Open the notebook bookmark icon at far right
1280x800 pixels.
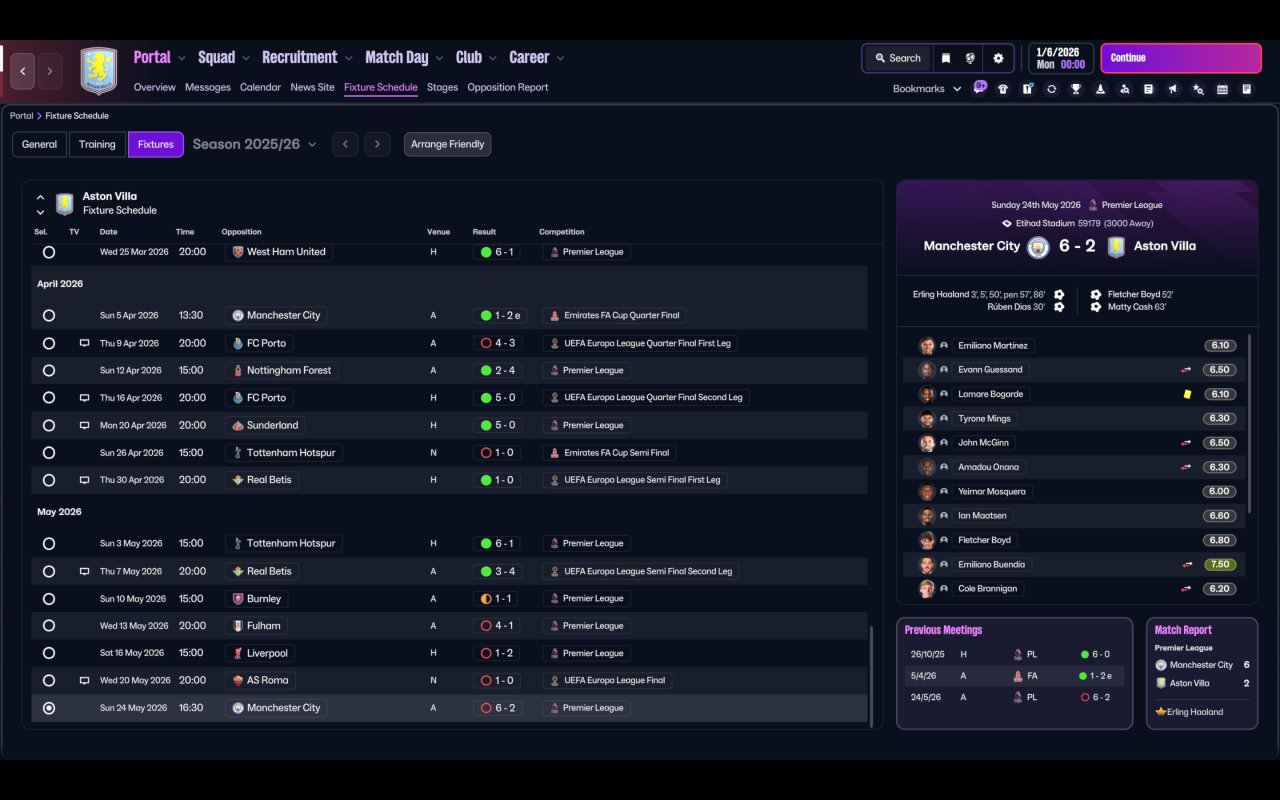[1247, 89]
